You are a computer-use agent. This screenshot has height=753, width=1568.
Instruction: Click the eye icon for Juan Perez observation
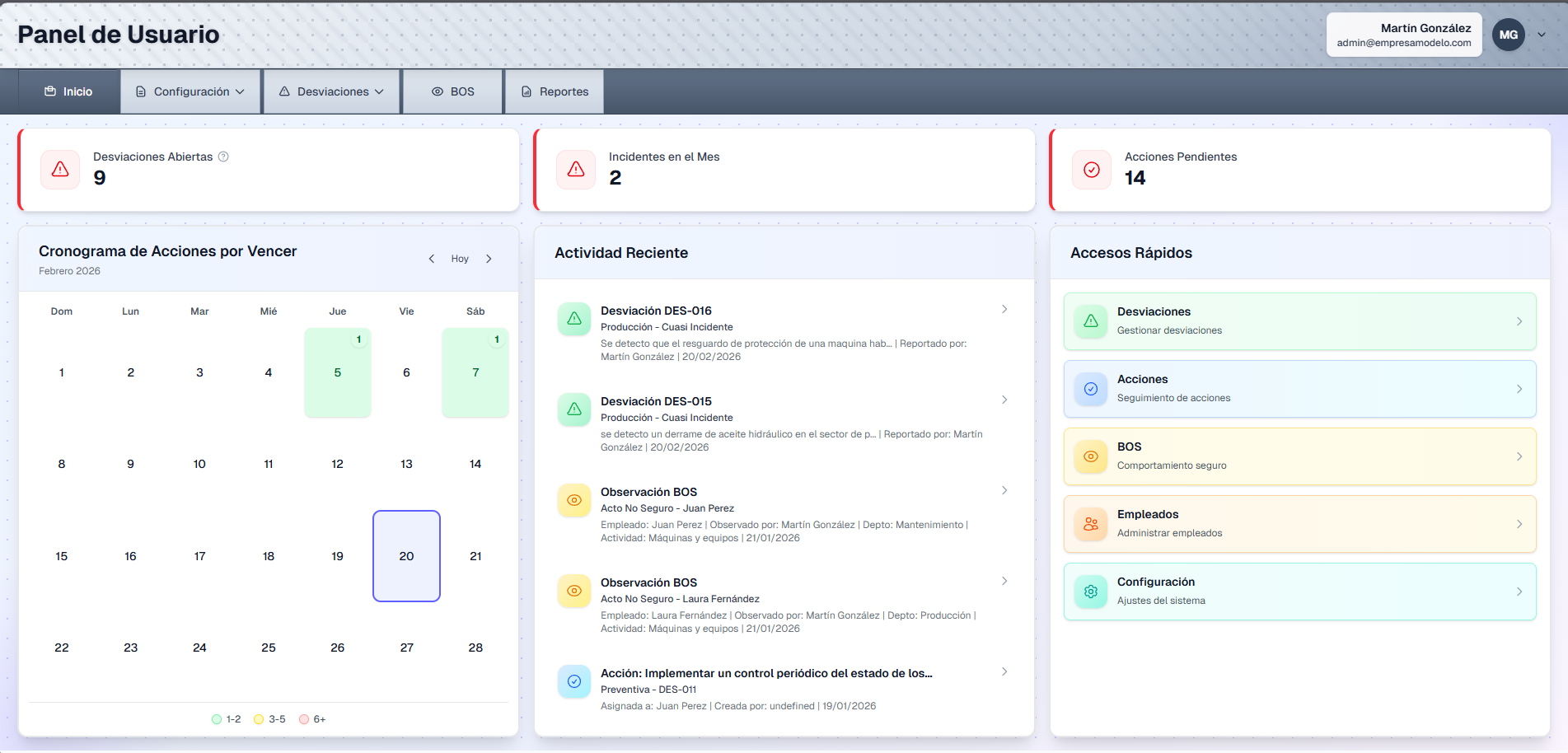574,500
